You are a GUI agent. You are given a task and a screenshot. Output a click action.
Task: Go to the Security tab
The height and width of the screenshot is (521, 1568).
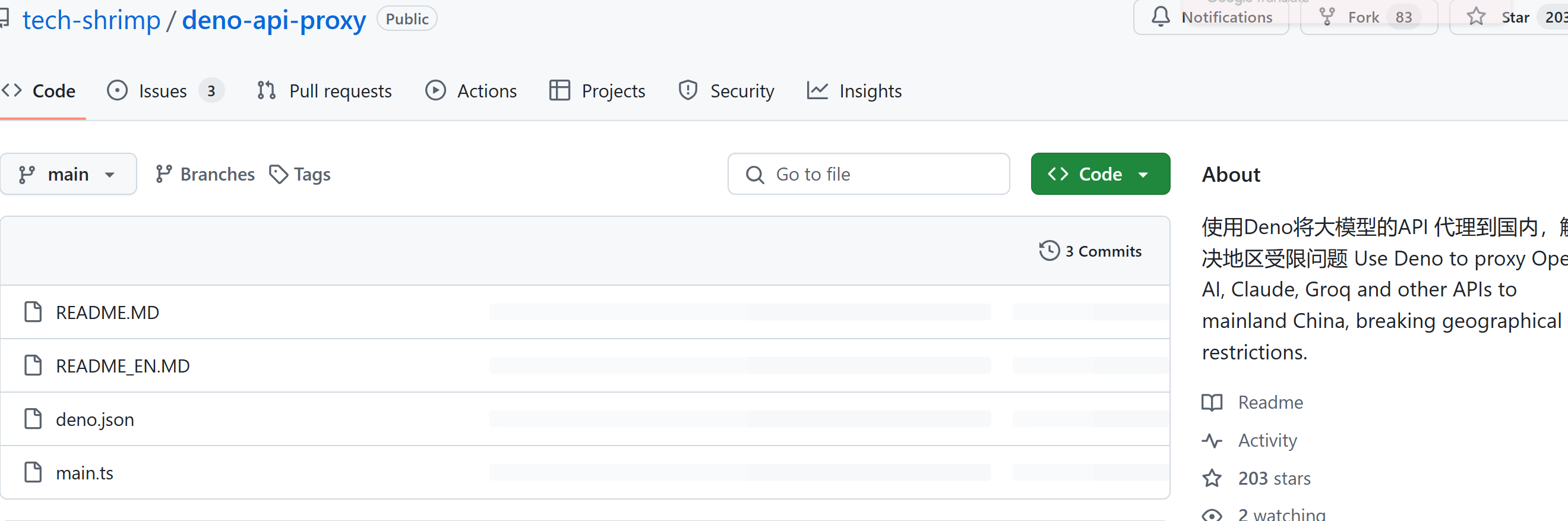tap(741, 91)
